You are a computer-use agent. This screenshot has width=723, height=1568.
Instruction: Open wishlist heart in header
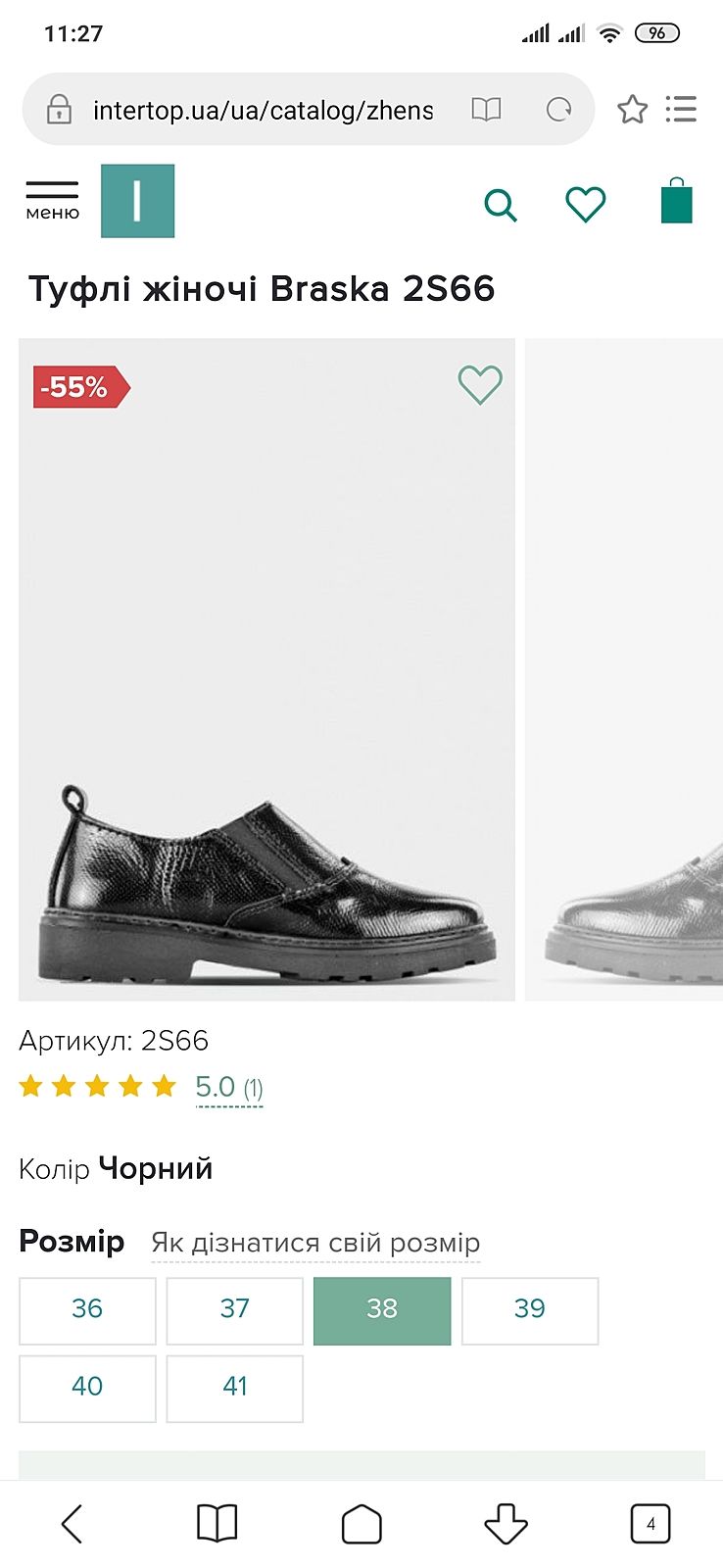point(586,204)
